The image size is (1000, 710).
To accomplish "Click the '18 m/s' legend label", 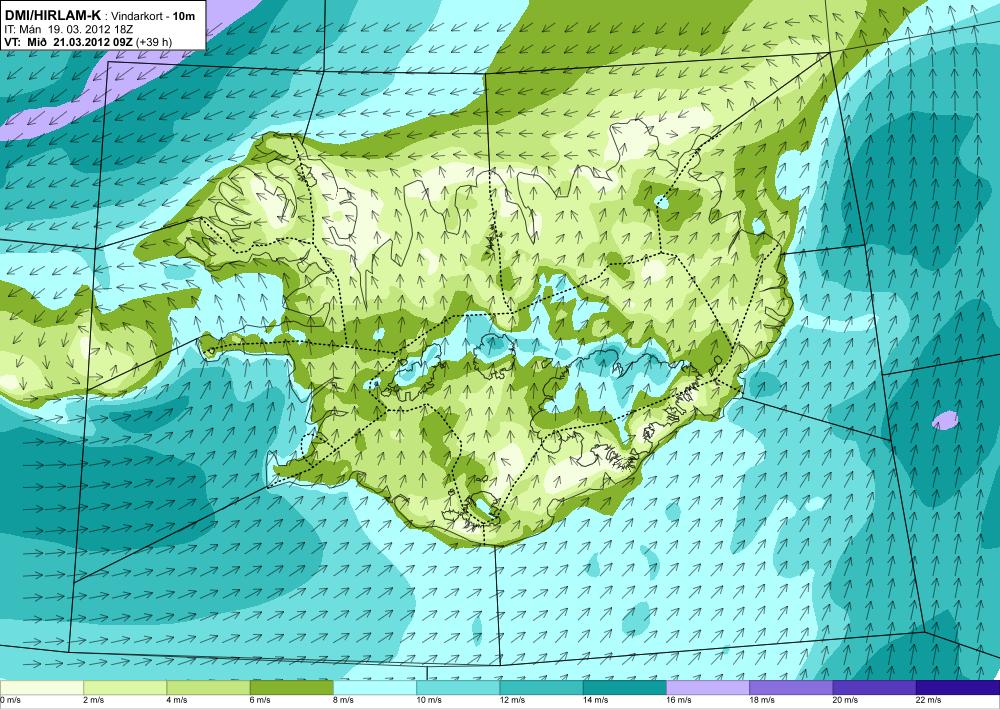I will pos(762,700).
